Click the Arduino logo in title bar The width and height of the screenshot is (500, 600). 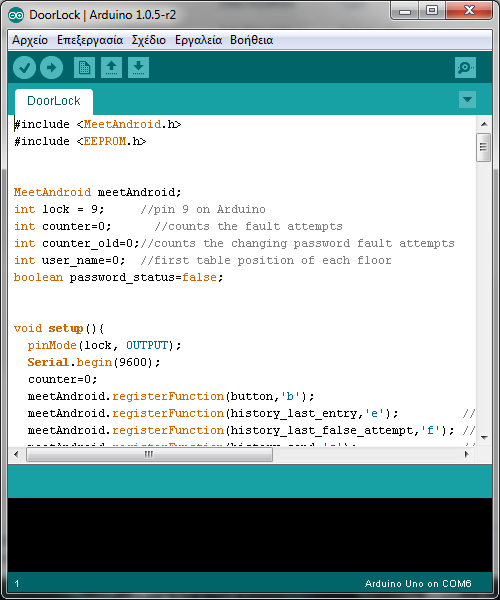[16, 15]
